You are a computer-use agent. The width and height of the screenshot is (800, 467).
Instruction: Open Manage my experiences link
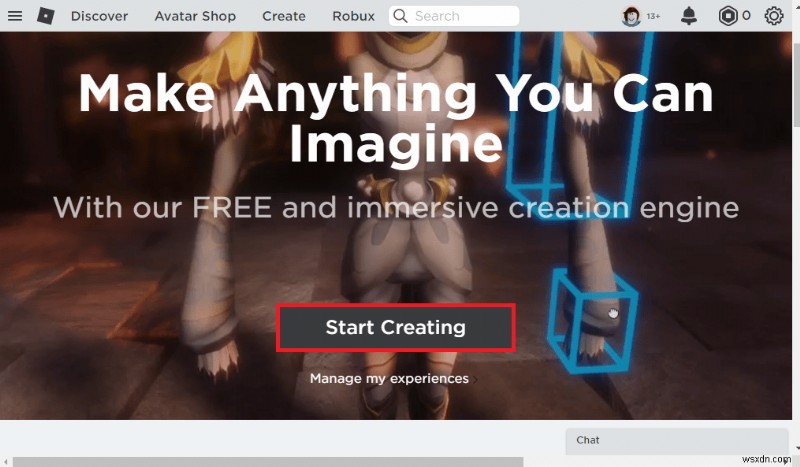pos(389,378)
